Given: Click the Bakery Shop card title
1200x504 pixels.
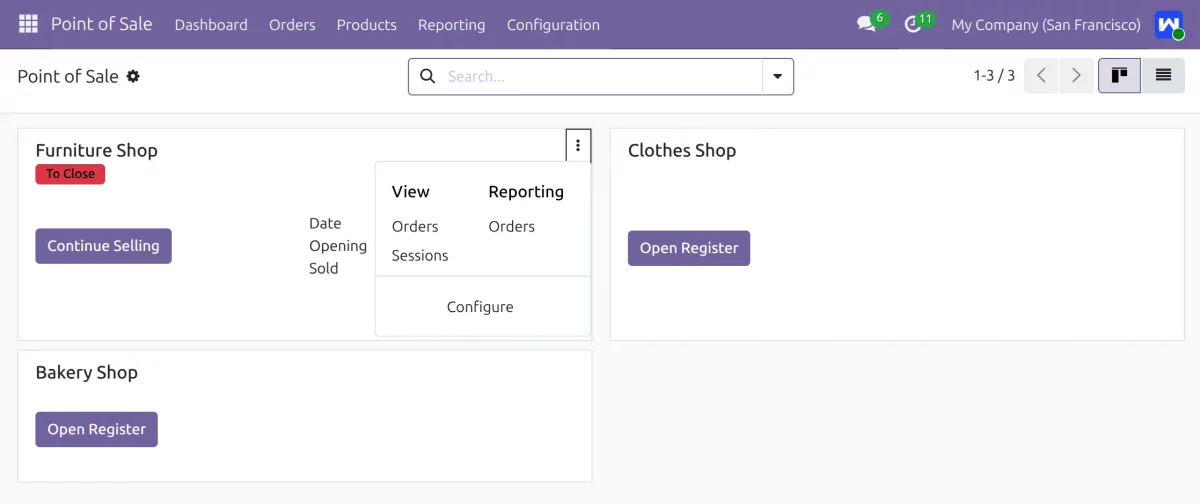Looking at the screenshot, I should tap(87, 372).
